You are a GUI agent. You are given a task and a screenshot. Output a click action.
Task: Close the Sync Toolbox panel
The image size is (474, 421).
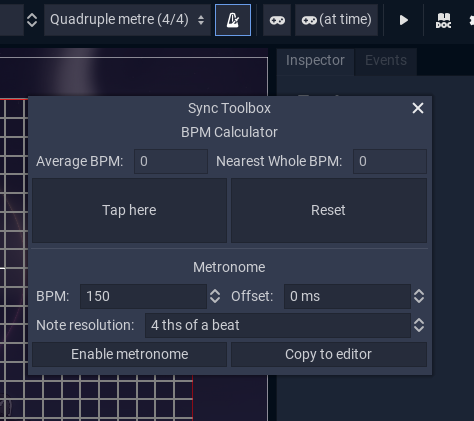pyautogui.click(x=418, y=108)
